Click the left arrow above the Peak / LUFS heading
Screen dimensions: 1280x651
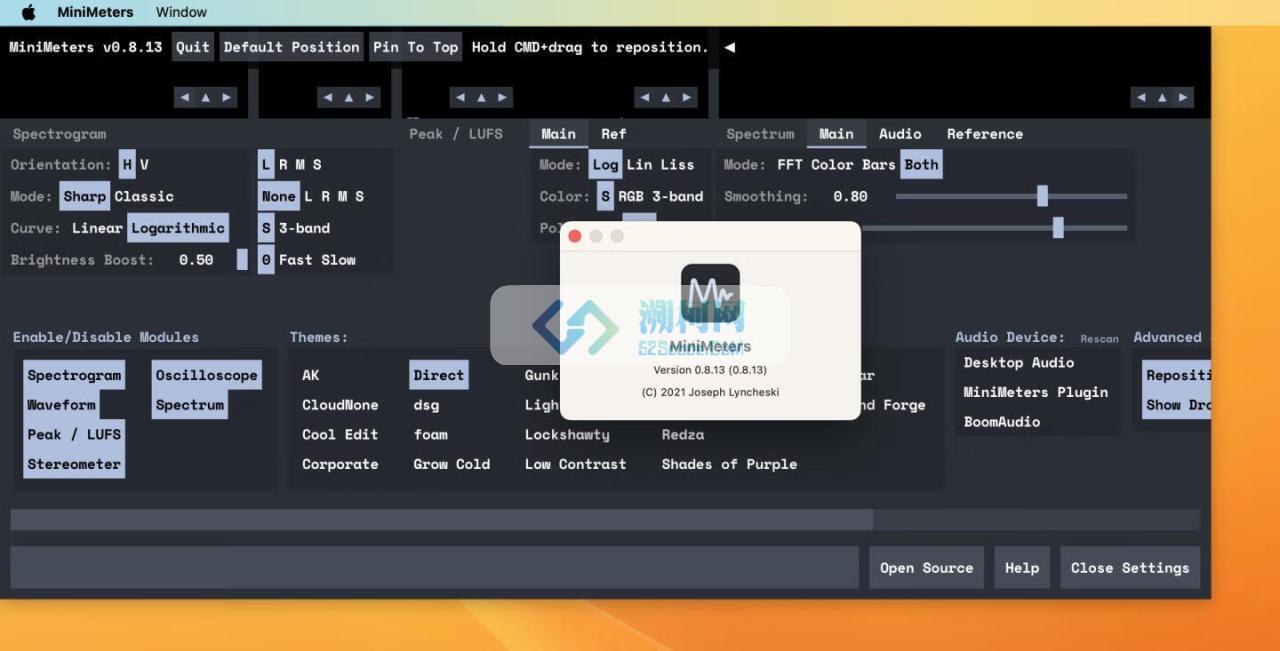point(460,97)
